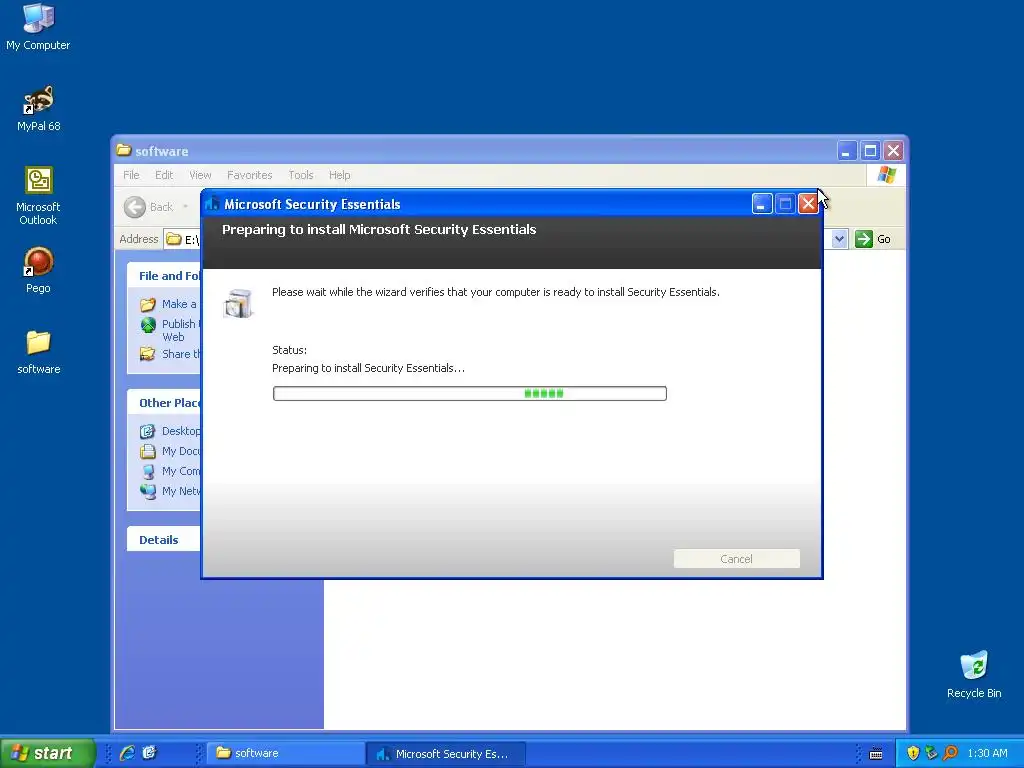The image size is (1024, 768).
Task: Click Security Essentials title bar icon
Action: tap(212, 204)
